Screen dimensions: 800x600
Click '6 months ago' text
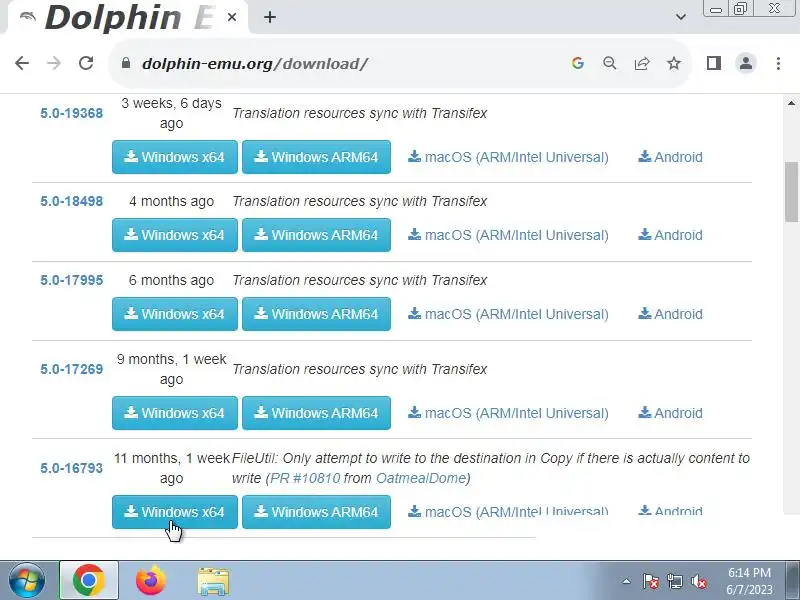click(171, 280)
